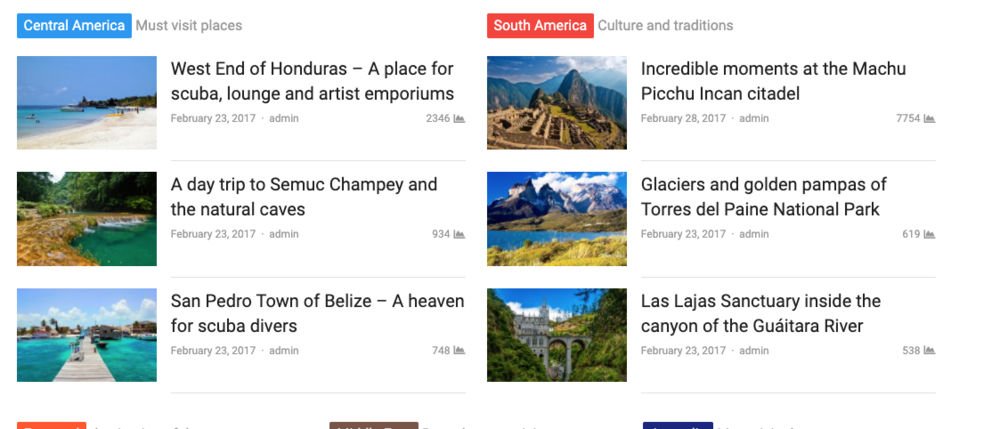Click the Honduras beach thumbnail
1000x429 pixels.
coord(87,103)
